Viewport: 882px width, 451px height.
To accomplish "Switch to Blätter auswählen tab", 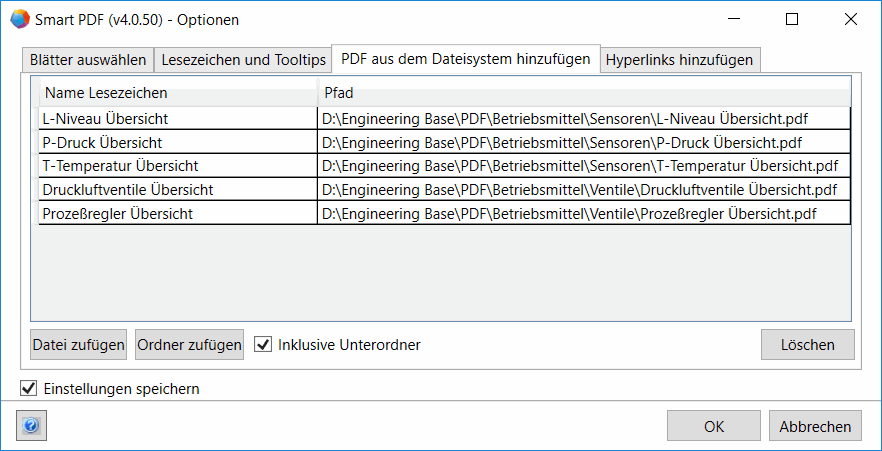I will (x=87, y=60).
